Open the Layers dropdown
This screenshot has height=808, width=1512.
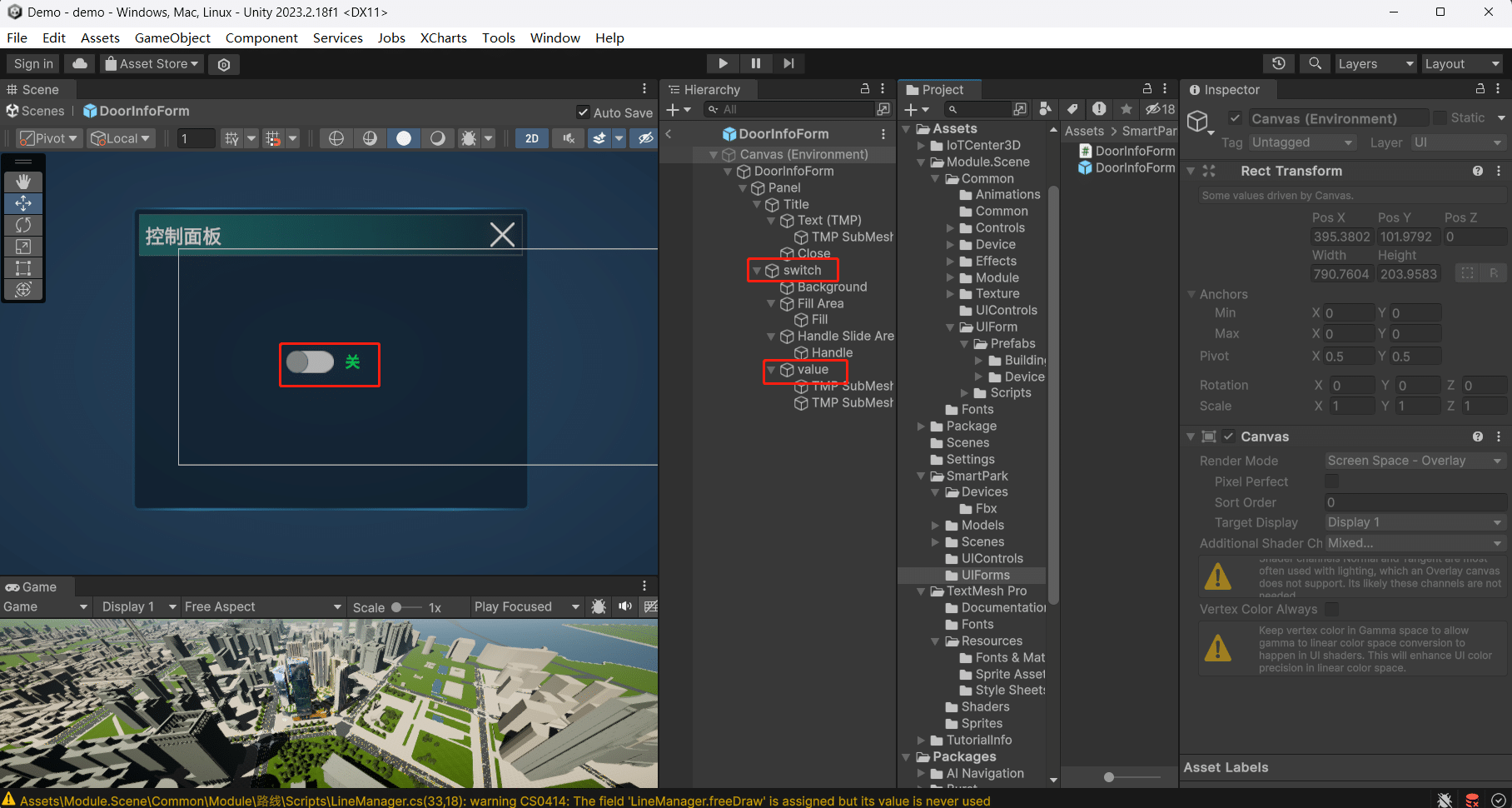point(1375,63)
